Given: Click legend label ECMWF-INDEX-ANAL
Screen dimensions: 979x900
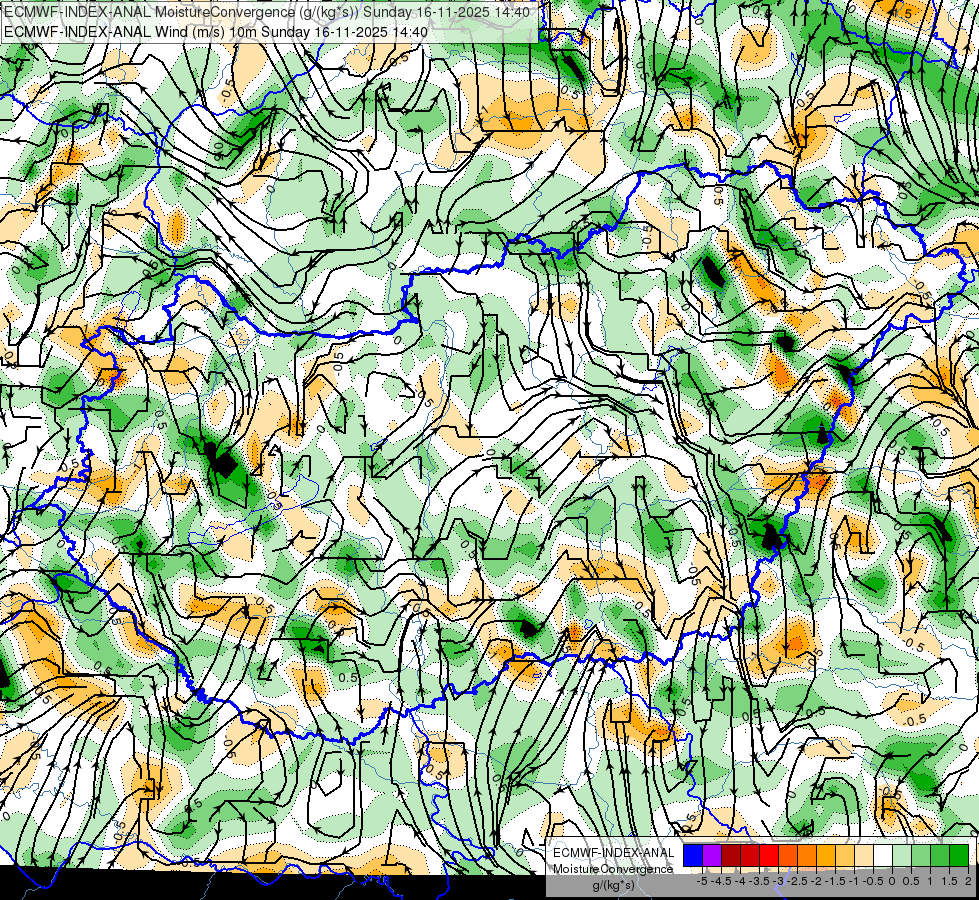Looking at the screenshot, I should click(614, 853).
